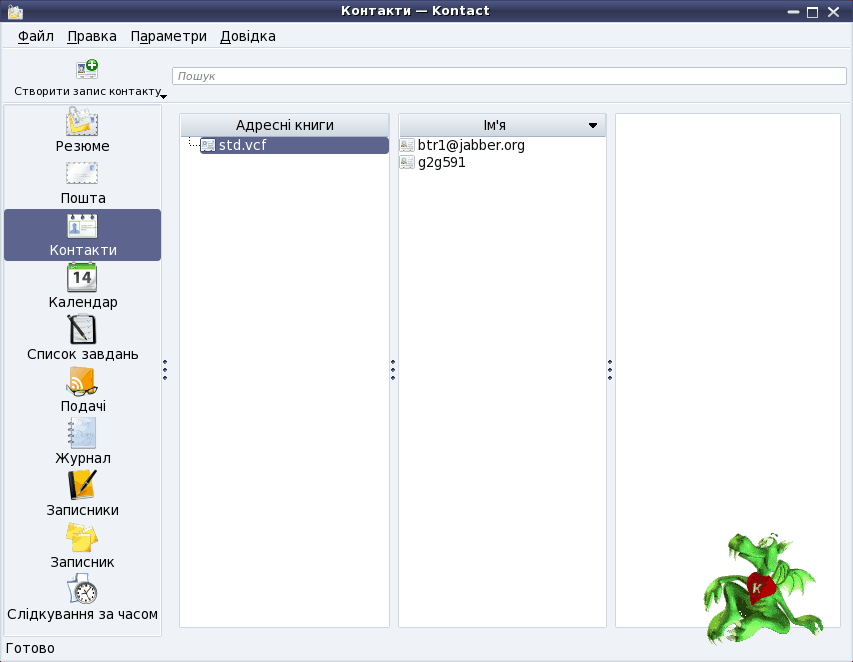Open the Подачі feeds reader

point(82,391)
